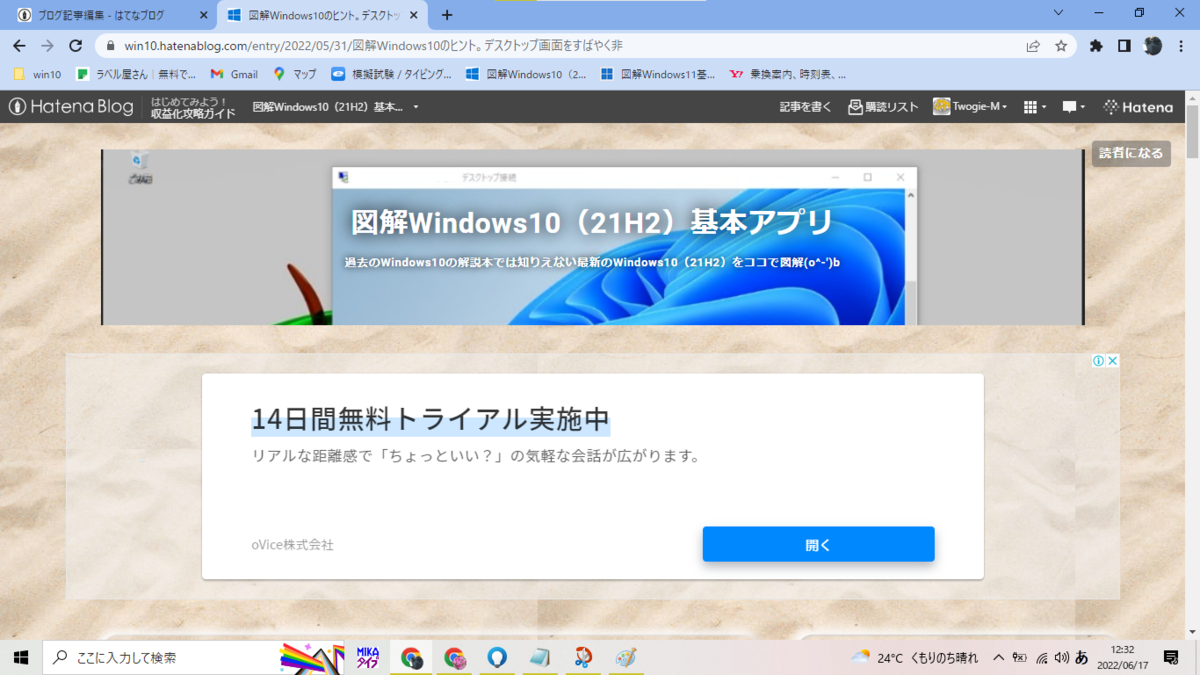Image resolution: width=1200 pixels, height=675 pixels.
Task: Open the ラベル屋さん bookmark
Action: [x=137, y=74]
